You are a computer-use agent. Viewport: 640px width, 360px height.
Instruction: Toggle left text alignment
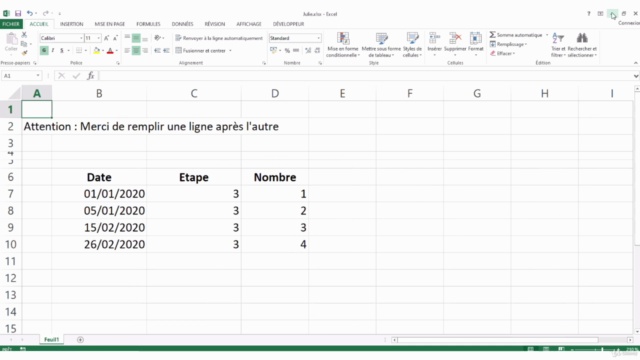127,51
